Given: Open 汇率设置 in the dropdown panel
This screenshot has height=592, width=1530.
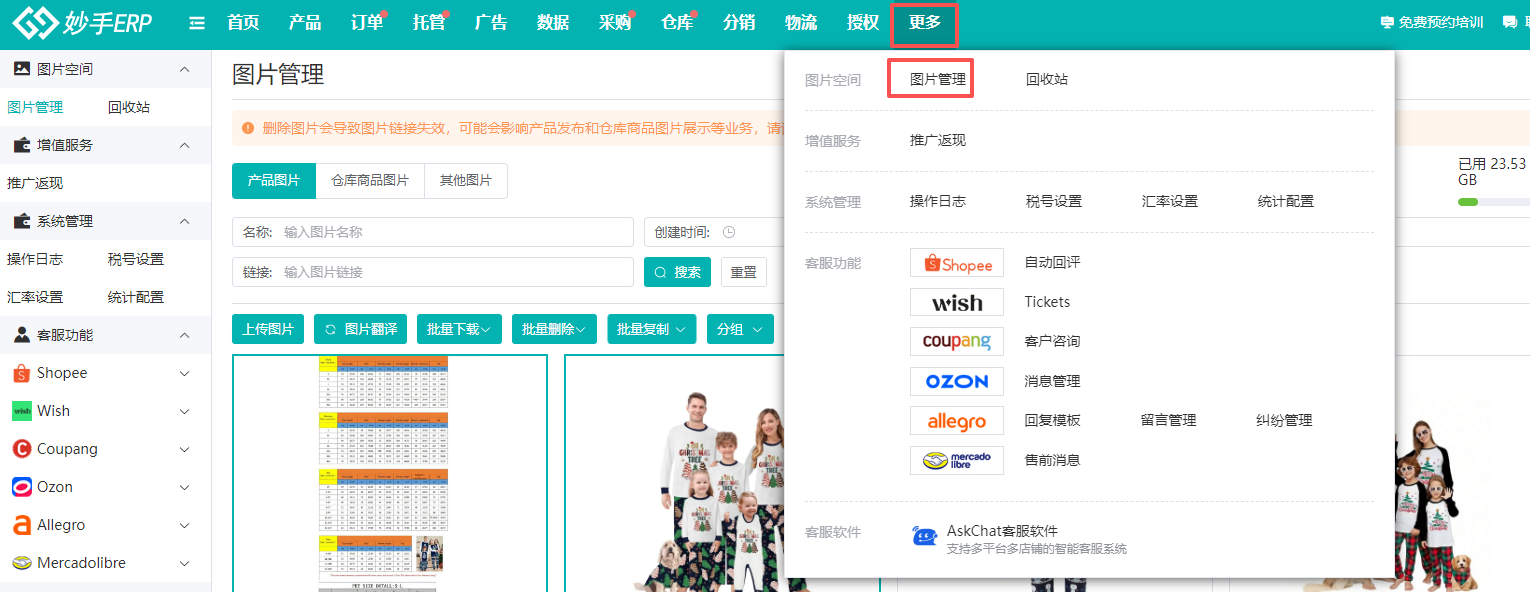Looking at the screenshot, I should [1170, 201].
